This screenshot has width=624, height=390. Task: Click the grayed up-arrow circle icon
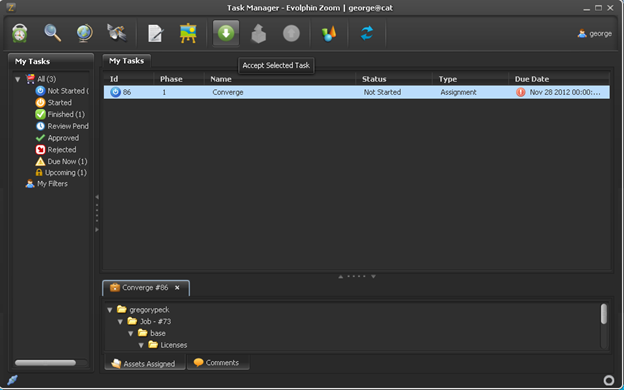click(x=291, y=33)
